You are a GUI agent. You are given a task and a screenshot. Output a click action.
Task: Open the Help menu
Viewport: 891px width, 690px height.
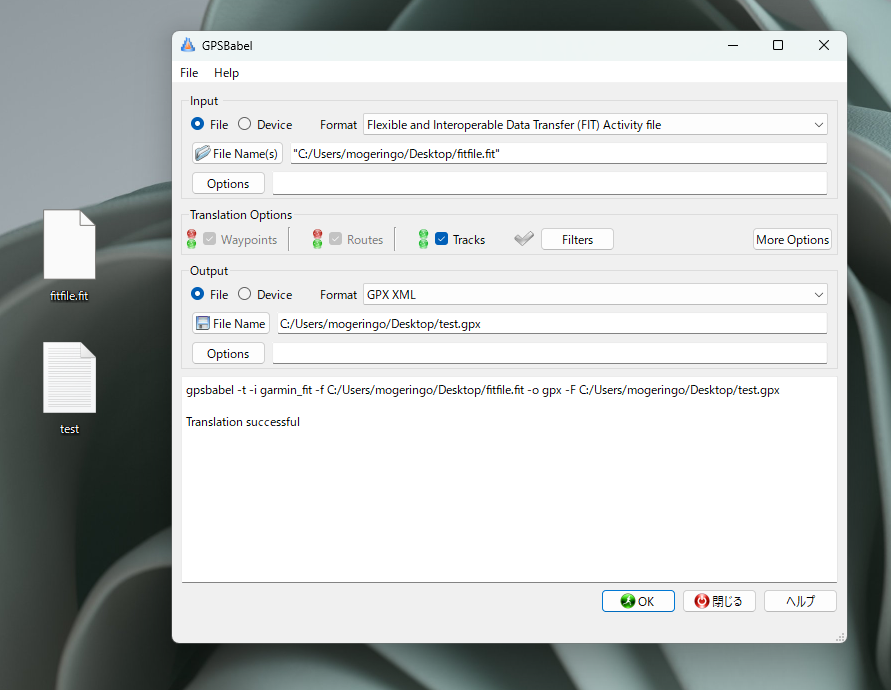tap(226, 73)
